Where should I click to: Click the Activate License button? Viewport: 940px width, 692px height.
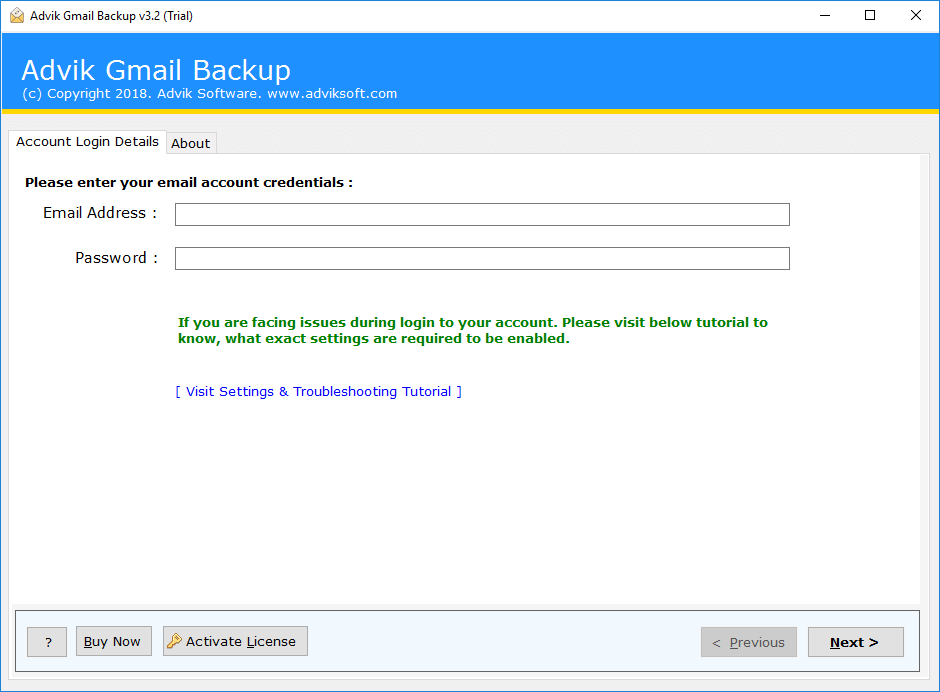(x=235, y=641)
